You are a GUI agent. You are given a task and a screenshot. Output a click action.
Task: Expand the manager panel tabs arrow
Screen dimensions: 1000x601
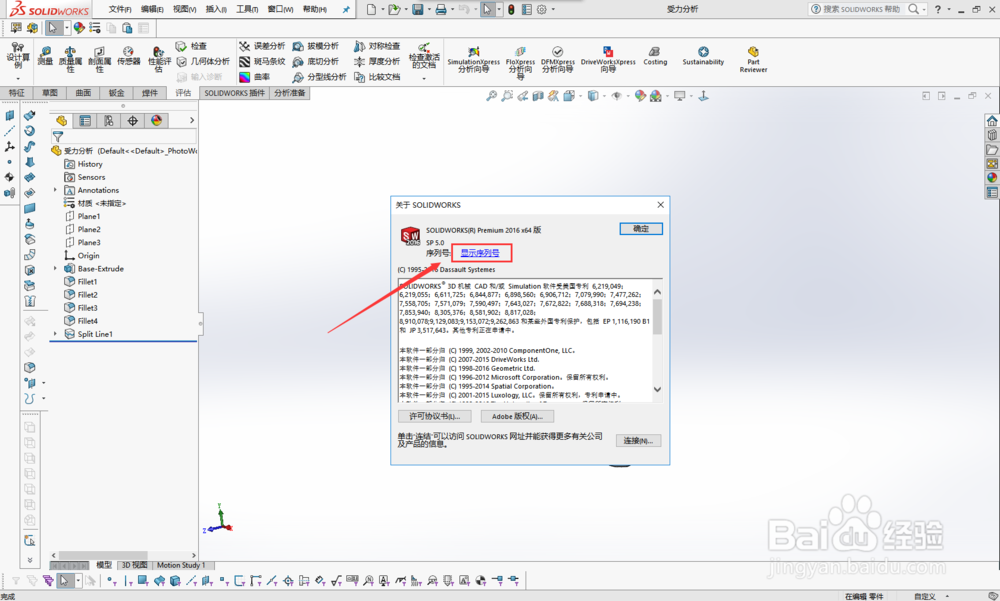point(192,120)
